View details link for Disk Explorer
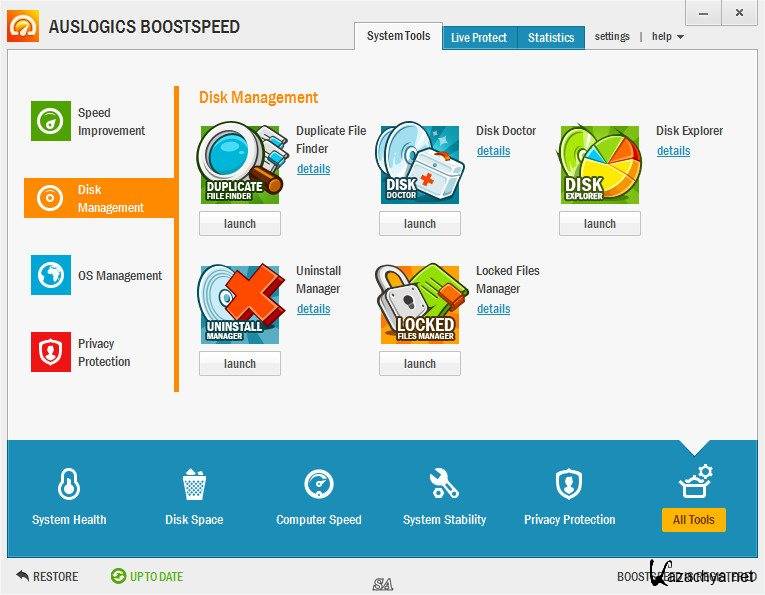This screenshot has height=595, width=765. click(673, 151)
